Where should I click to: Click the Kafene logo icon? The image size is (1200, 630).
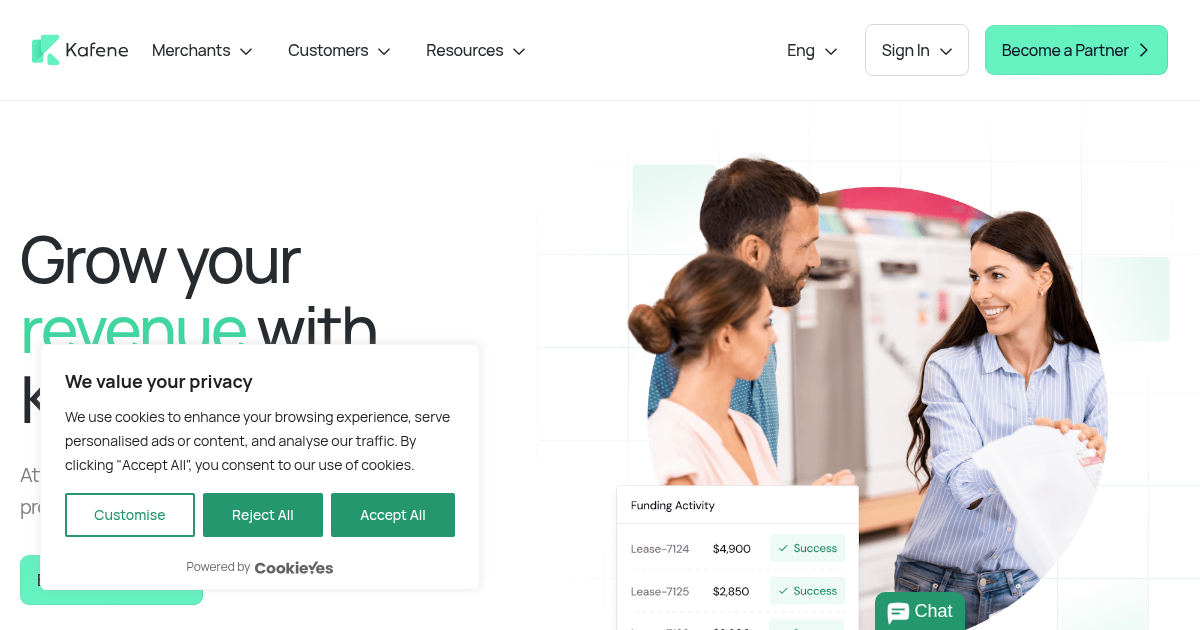[x=46, y=50]
